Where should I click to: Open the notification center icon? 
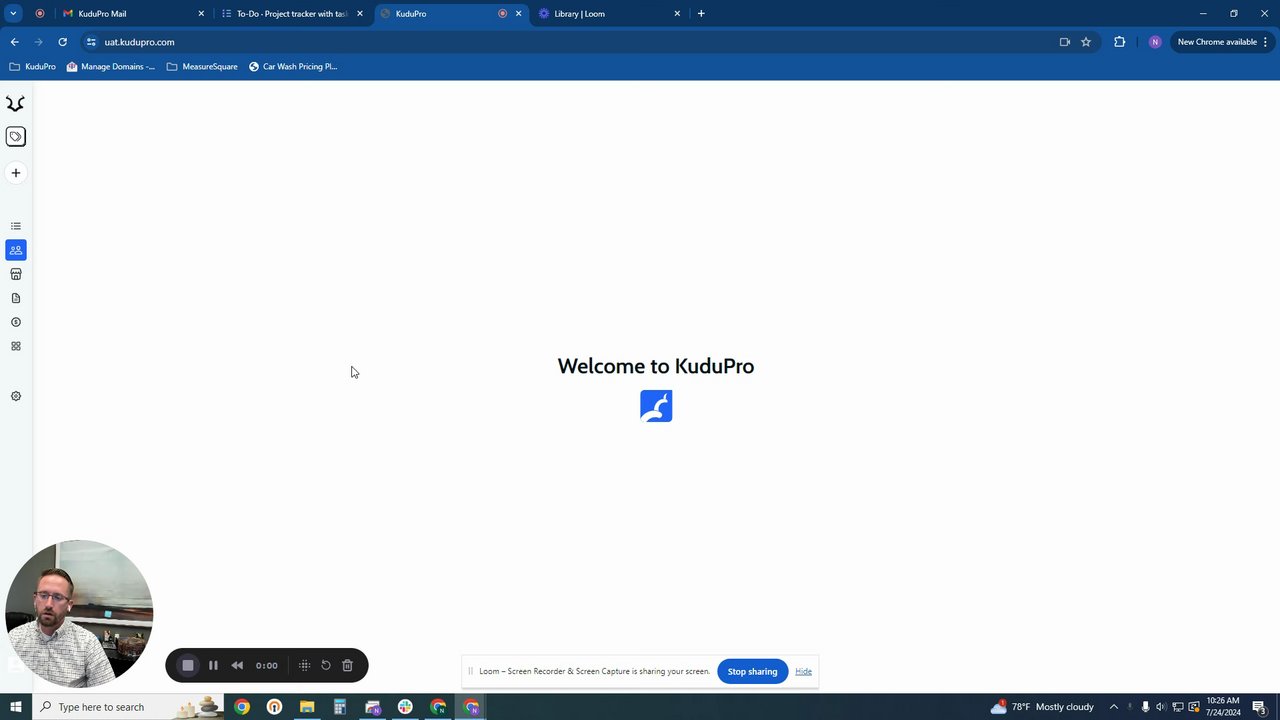[x=1260, y=707]
